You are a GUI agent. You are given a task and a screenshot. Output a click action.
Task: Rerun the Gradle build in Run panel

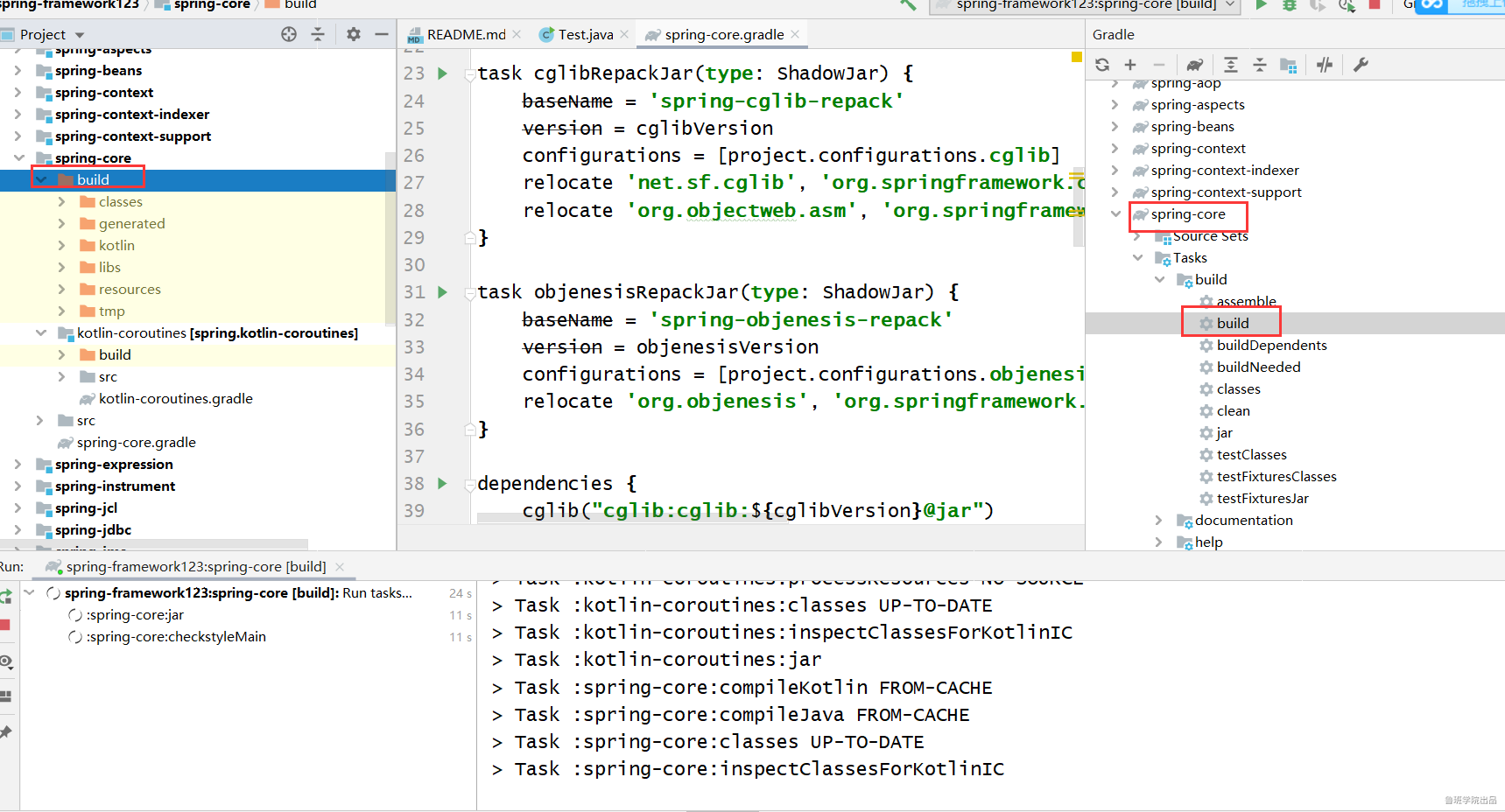click(x=6, y=597)
